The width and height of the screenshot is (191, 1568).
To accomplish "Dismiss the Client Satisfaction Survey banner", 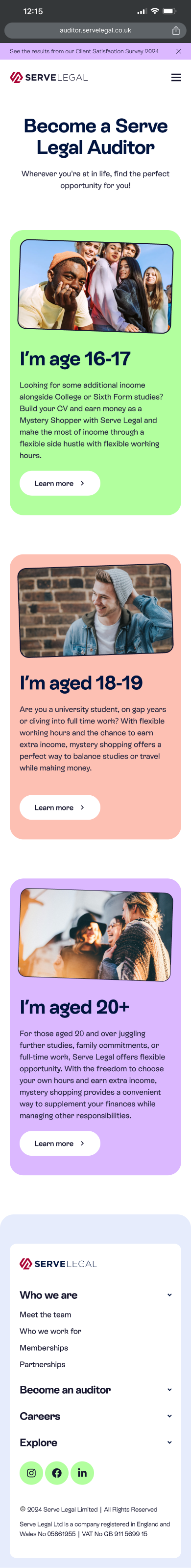I will point(179,51).
